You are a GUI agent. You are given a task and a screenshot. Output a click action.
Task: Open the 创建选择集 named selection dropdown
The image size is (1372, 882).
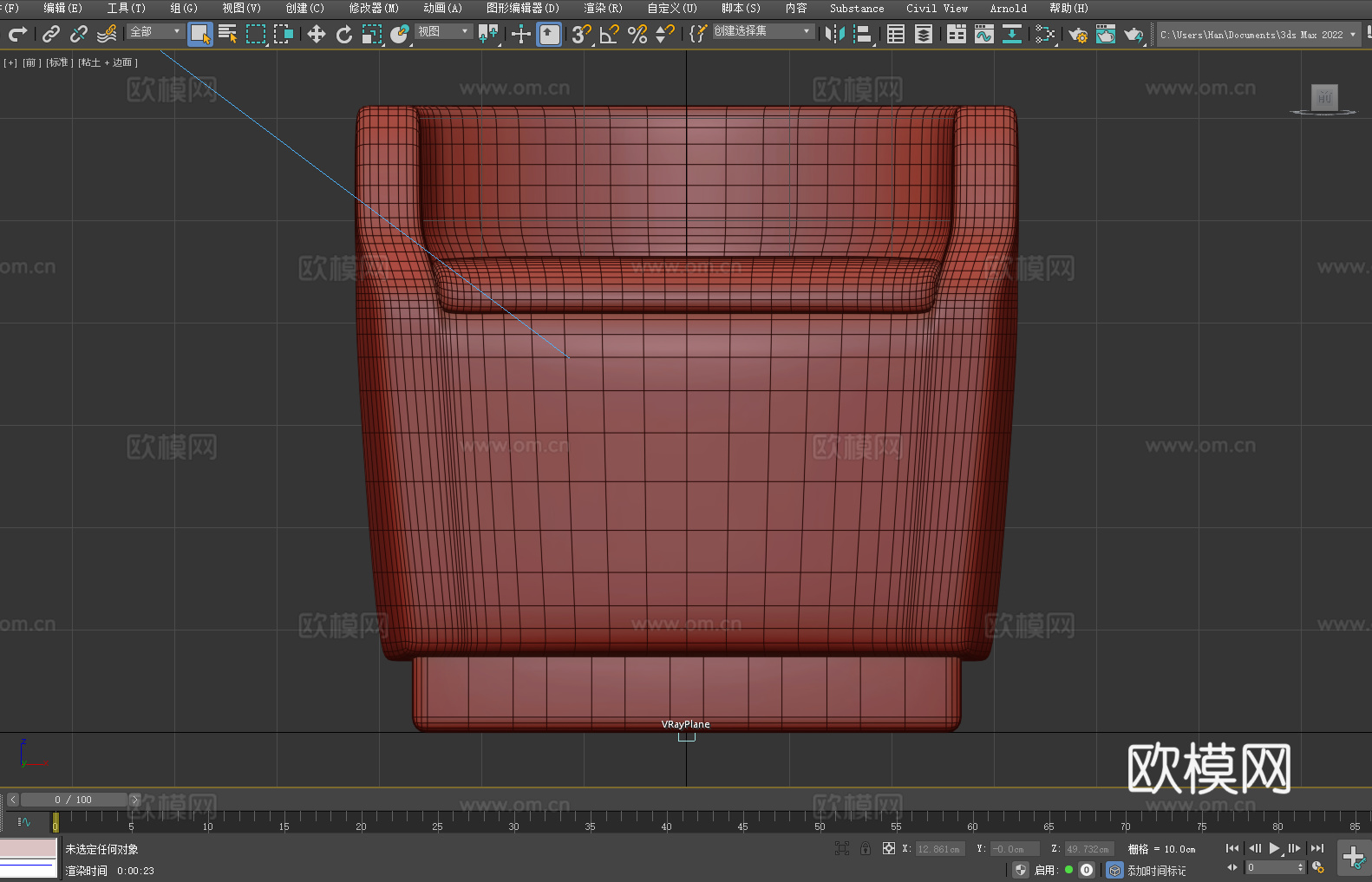pos(763,31)
